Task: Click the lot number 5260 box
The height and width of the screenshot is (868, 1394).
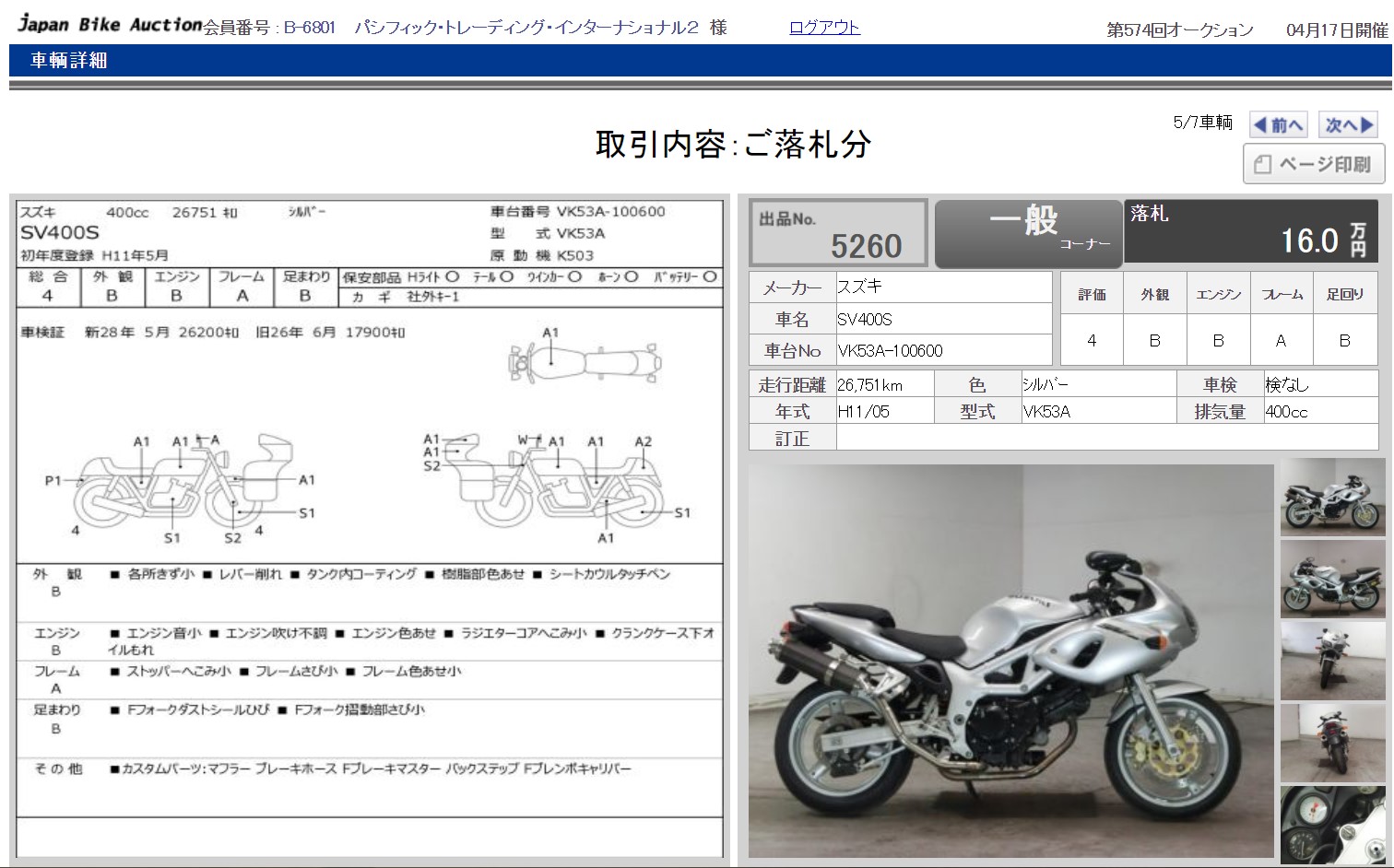Action: (838, 234)
